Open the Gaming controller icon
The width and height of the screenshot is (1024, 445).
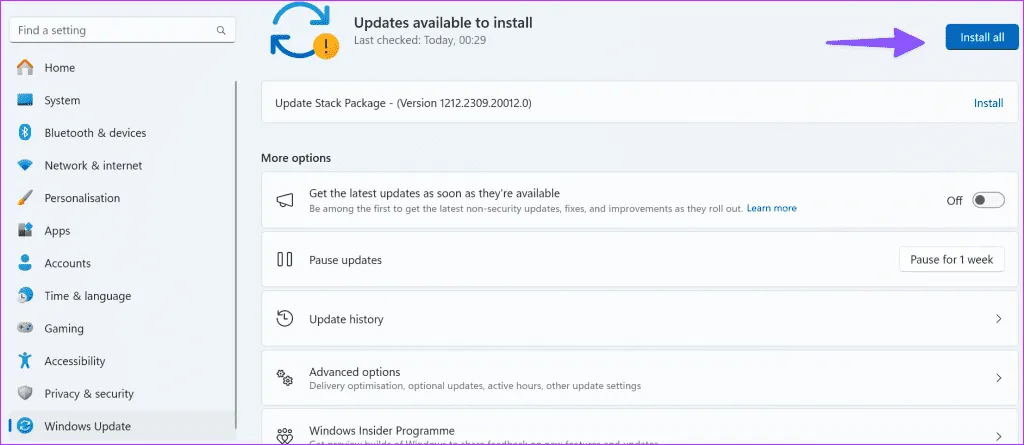click(25, 329)
